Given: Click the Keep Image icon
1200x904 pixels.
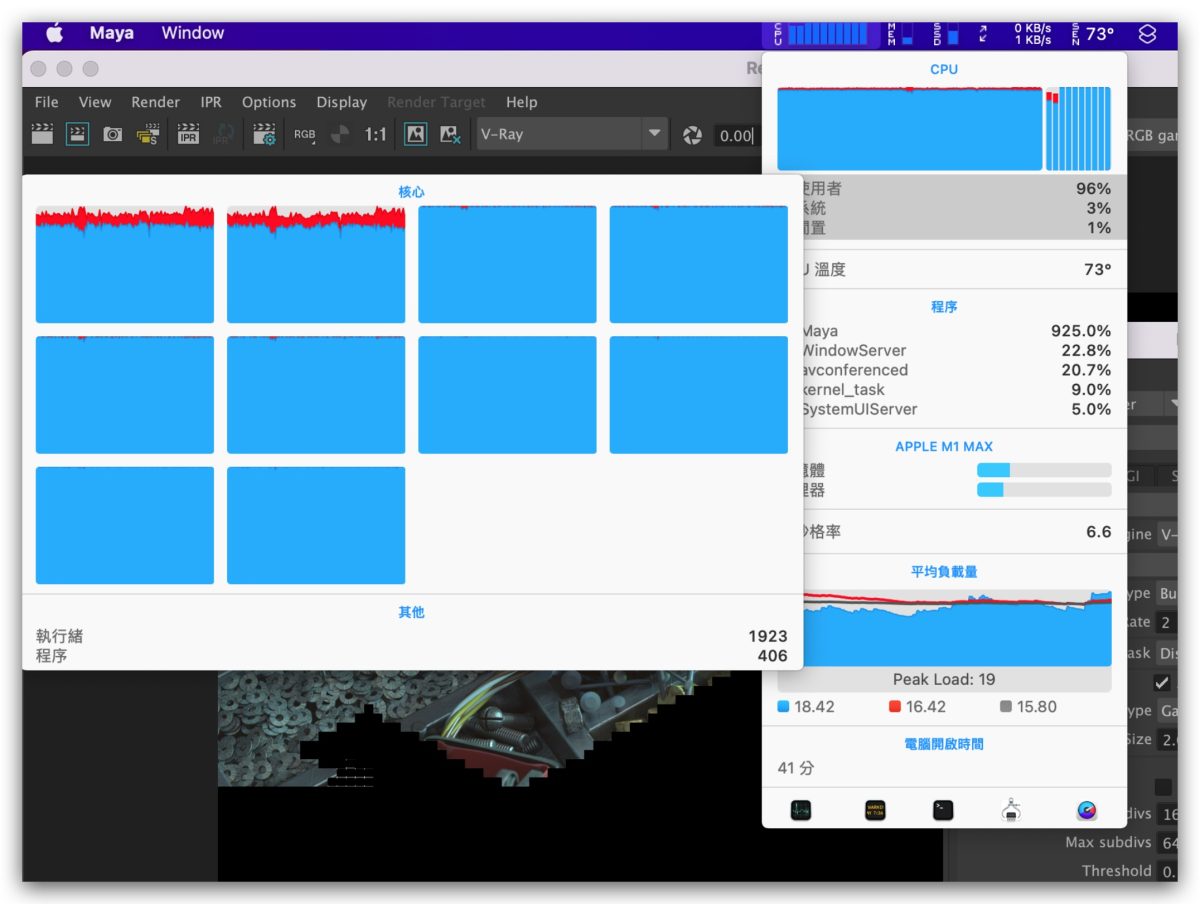Looking at the screenshot, I should (415, 134).
